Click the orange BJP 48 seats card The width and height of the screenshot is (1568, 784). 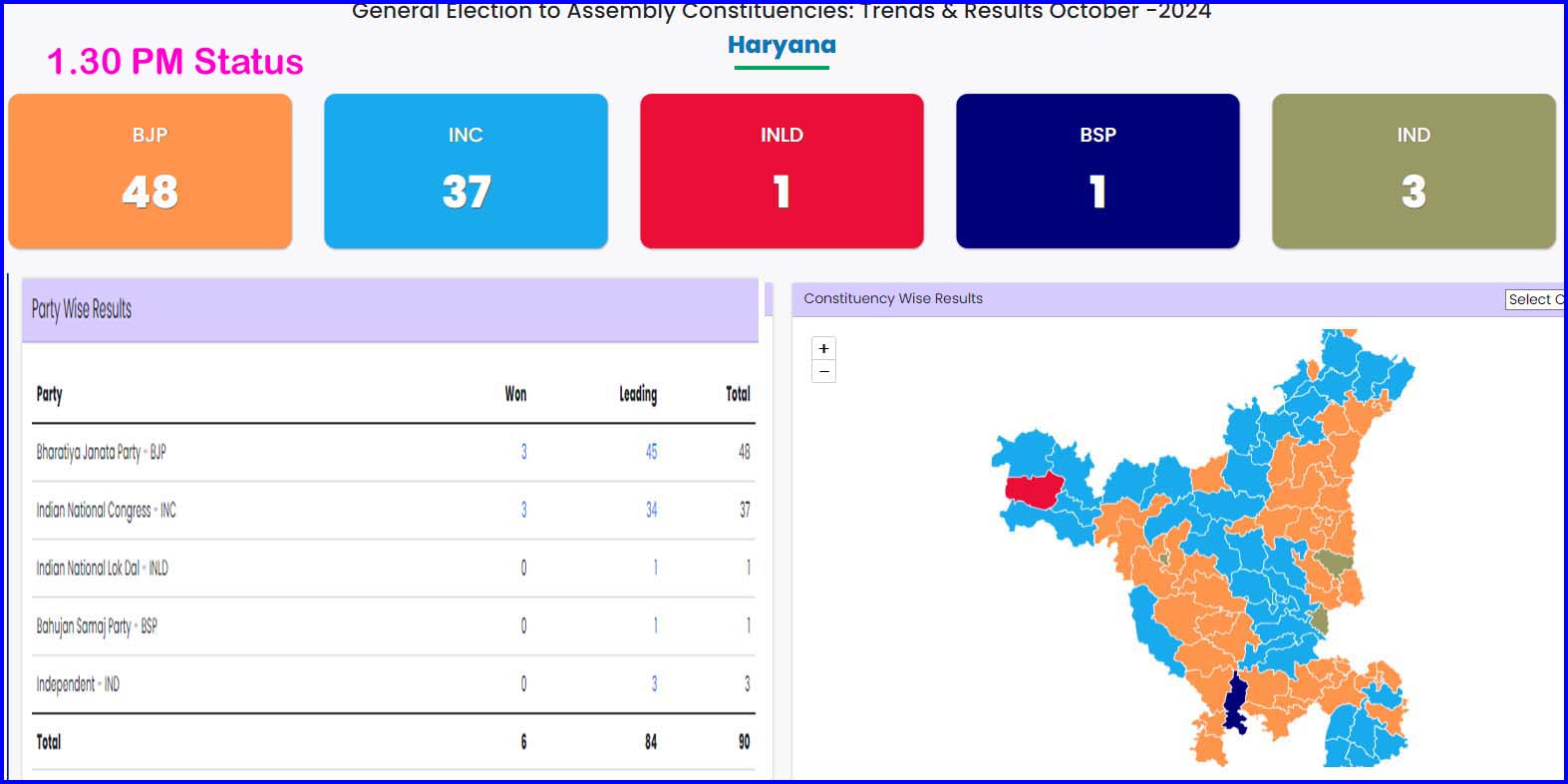point(151,171)
